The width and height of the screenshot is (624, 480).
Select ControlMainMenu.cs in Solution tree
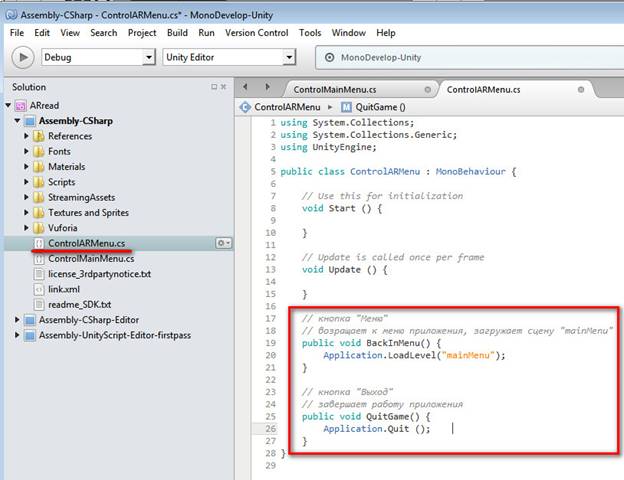point(91,259)
